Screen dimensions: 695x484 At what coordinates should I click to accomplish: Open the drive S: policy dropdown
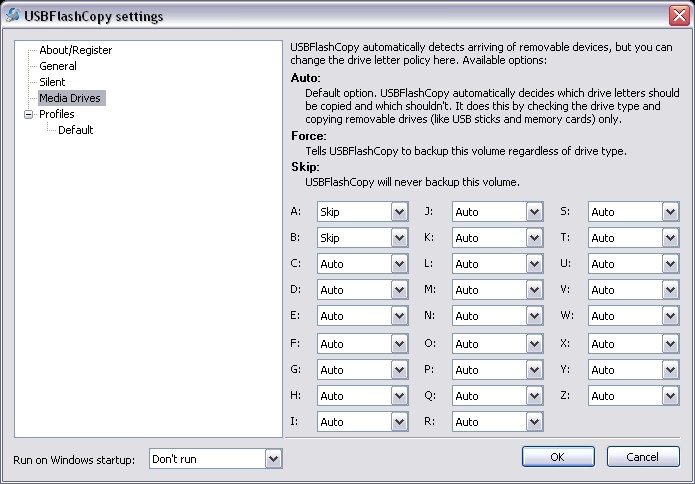634,211
